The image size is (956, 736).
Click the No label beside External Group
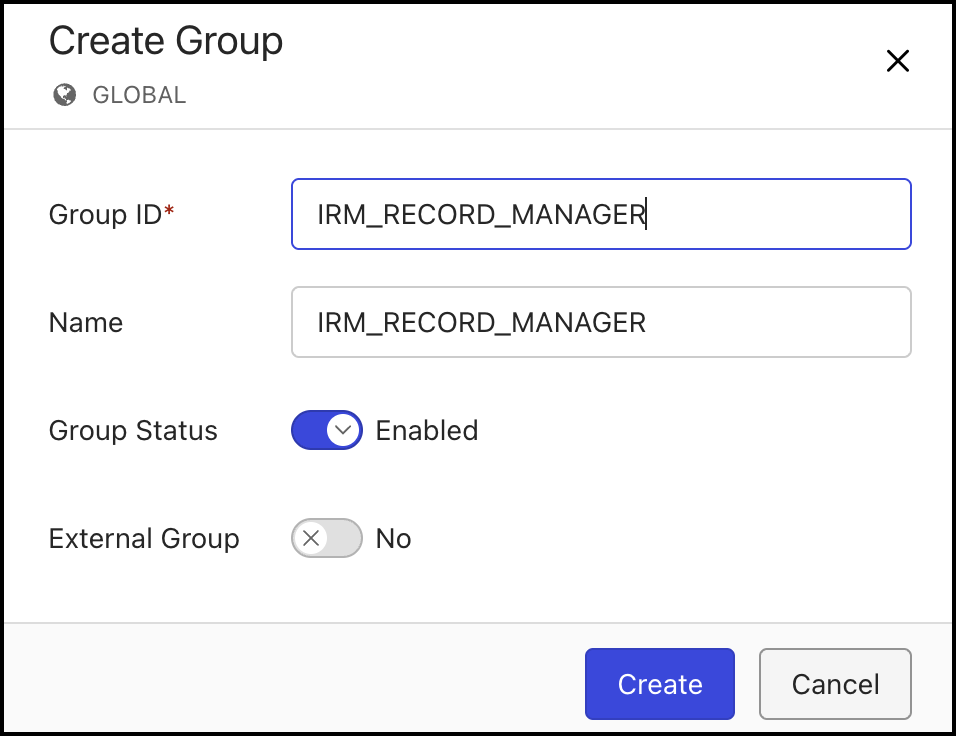pos(393,538)
